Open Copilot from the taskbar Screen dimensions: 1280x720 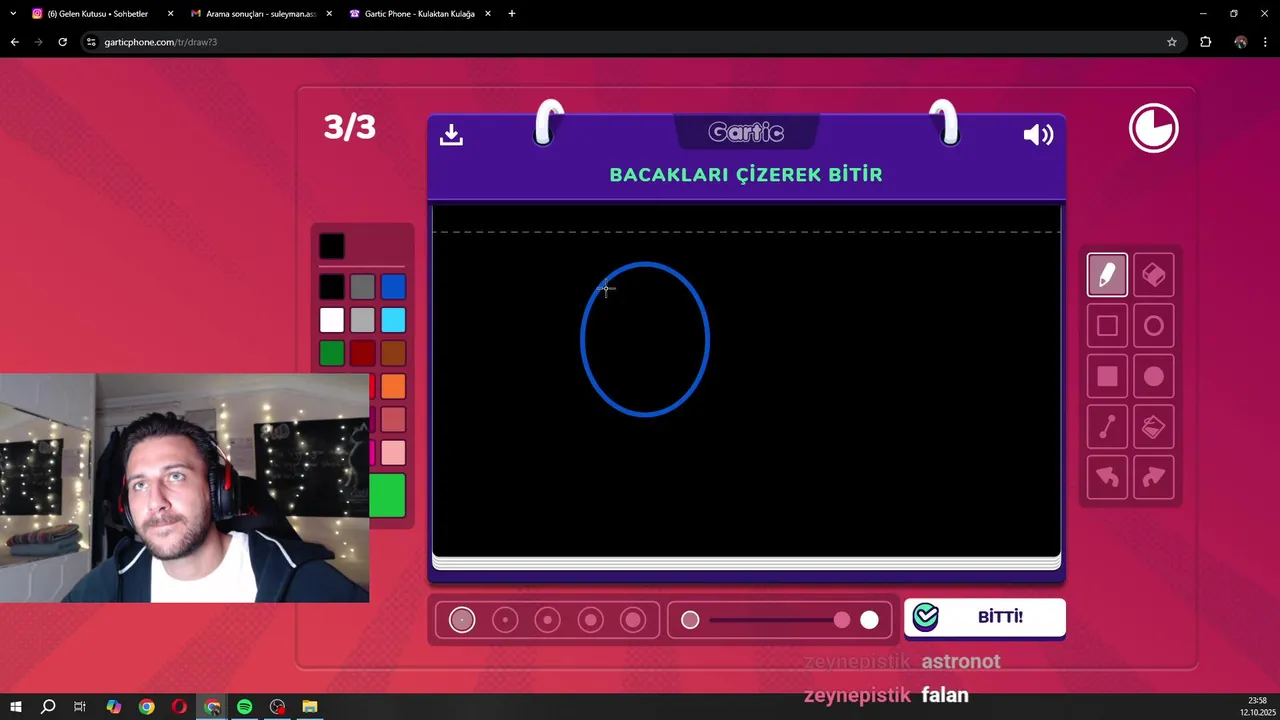coord(114,707)
